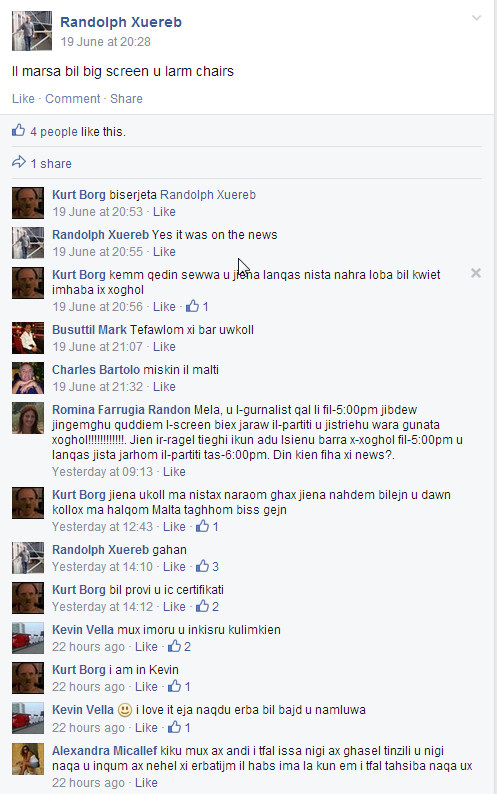Click thumbs-up count on Kevin Vella's 'mux imoru' comment
This screenshot has width=497, height=794.
[x=180, y=646]
